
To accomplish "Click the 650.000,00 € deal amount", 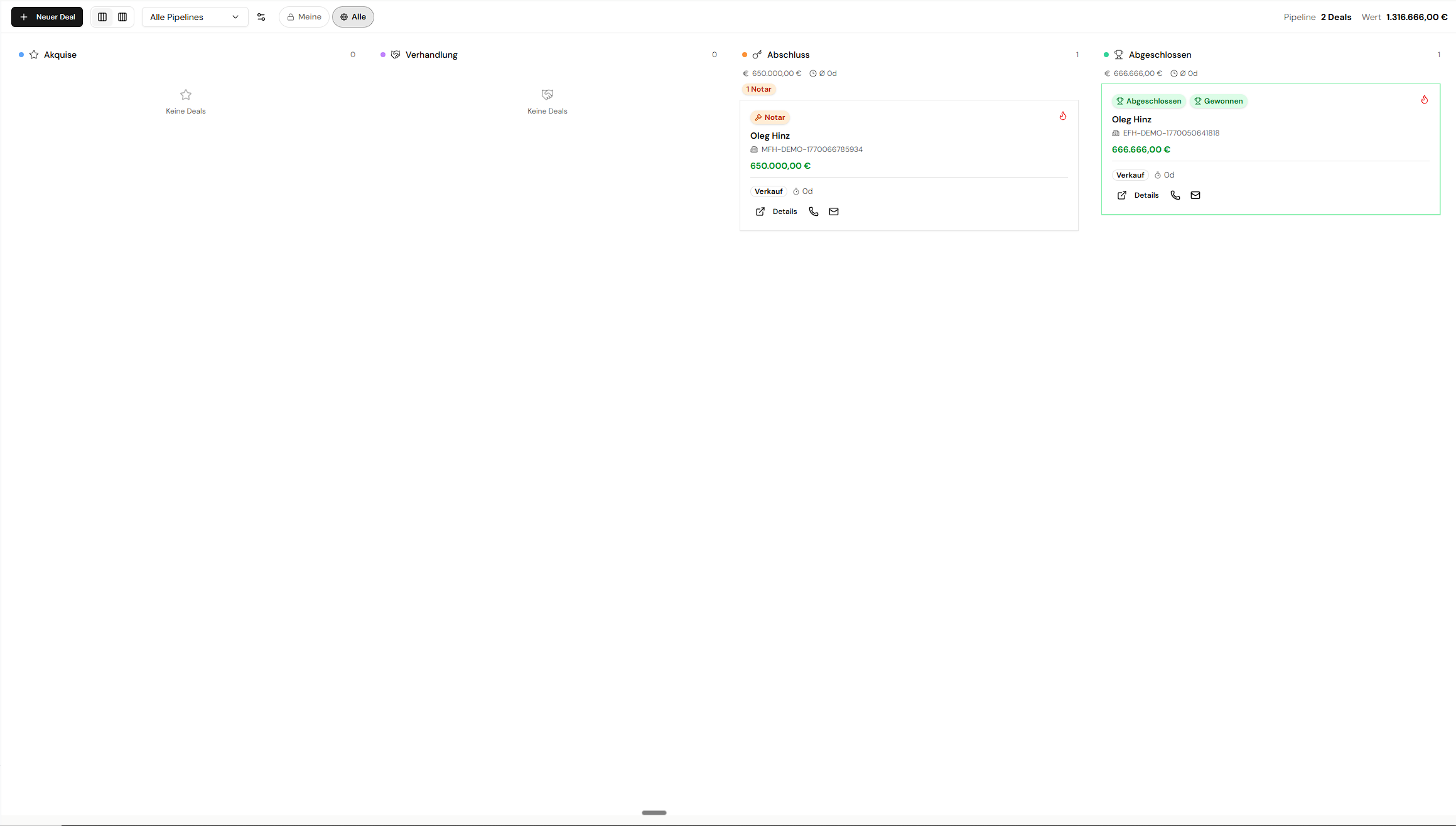I will tap(780, 166).
